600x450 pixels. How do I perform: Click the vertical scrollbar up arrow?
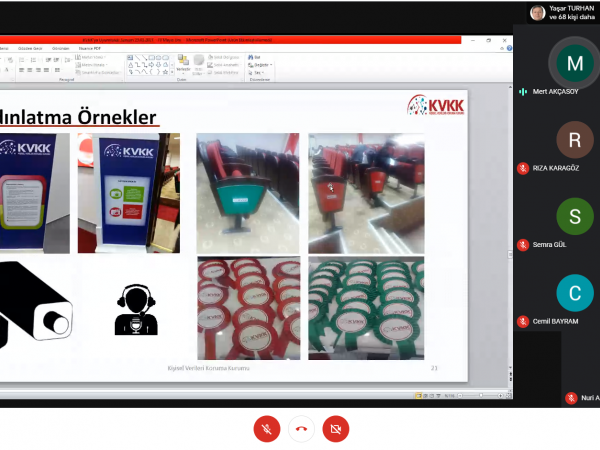pos(510,88)
